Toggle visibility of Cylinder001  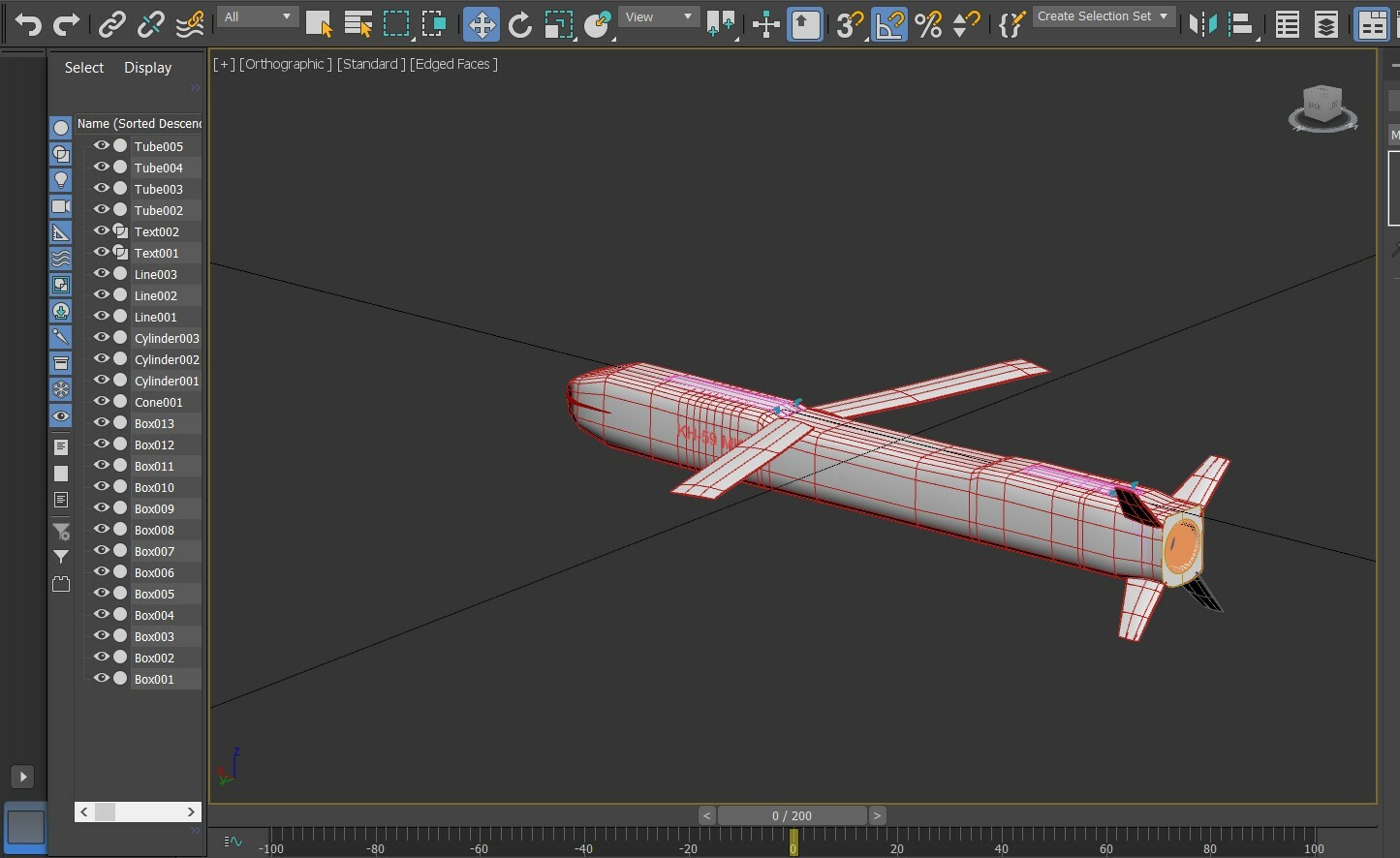[101, 380]
